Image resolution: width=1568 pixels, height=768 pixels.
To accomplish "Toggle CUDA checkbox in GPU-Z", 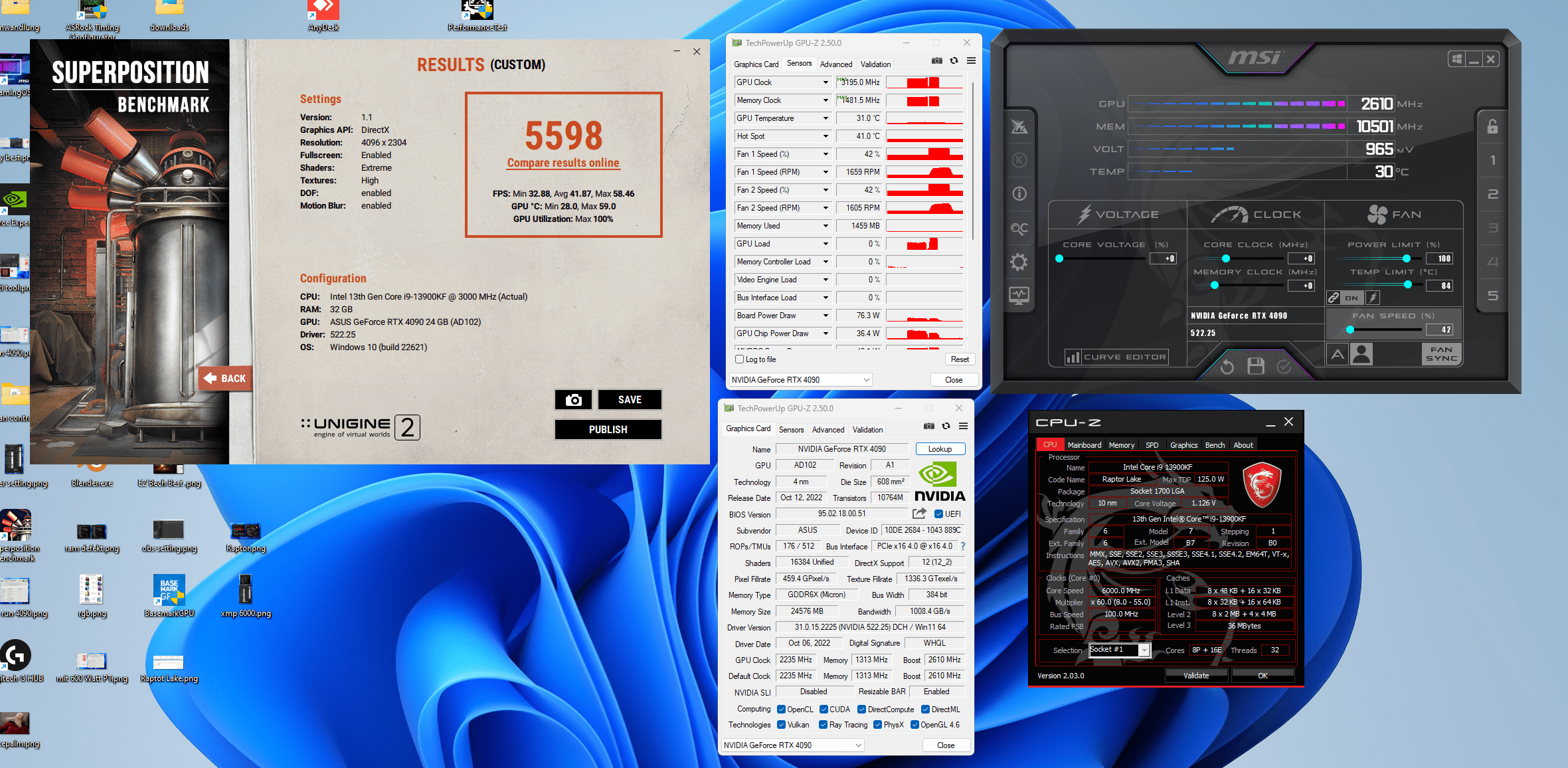I will (824, 710).
